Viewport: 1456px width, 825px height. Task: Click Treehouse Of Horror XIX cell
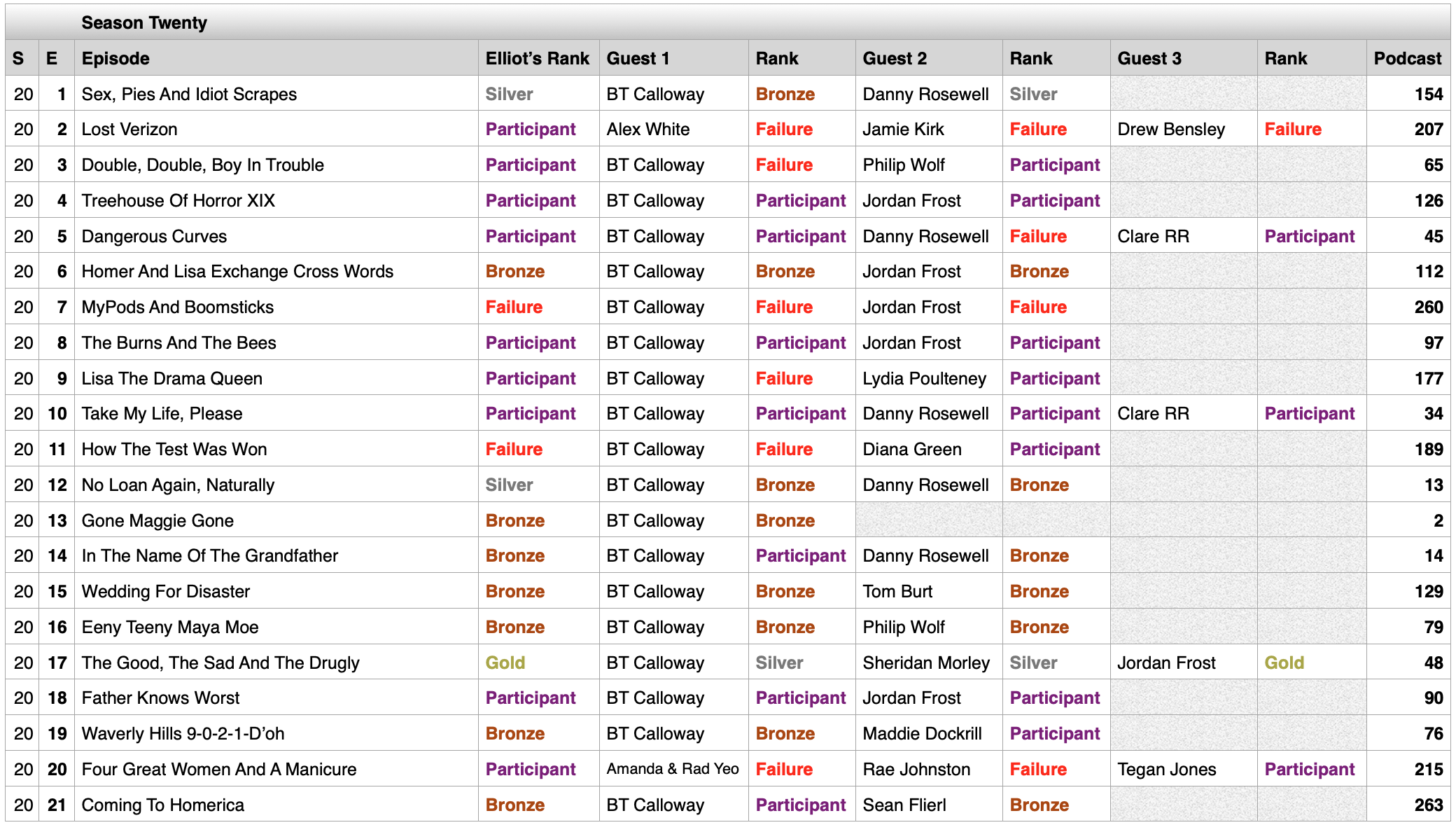coord(178,200)
